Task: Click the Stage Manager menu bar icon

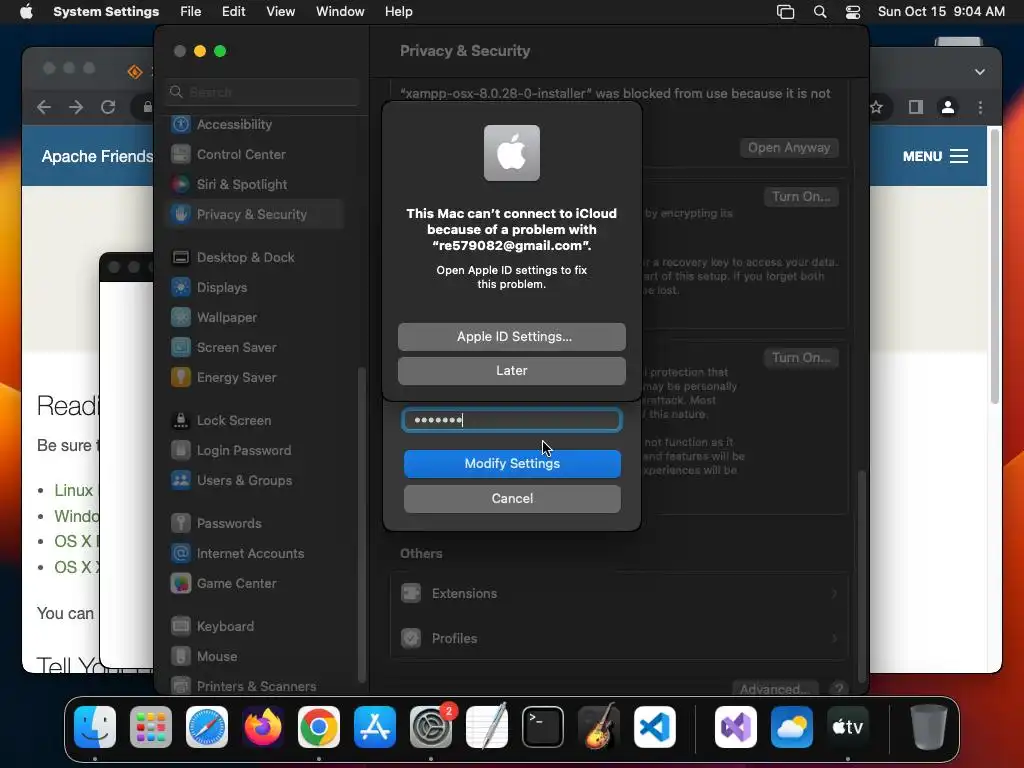Action: tap(786, 12)
